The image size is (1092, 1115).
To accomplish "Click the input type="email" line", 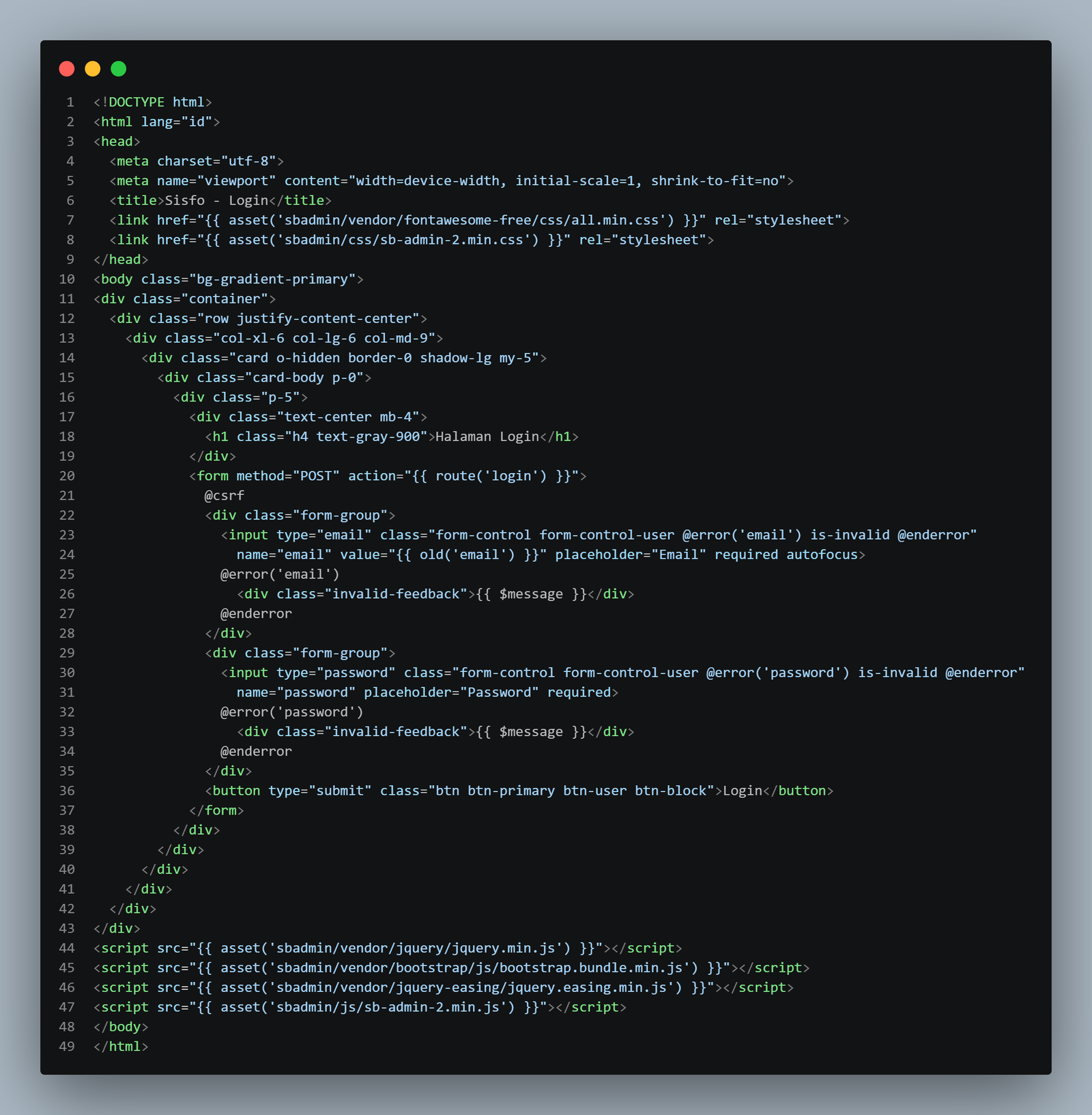I will pos(599,535).
